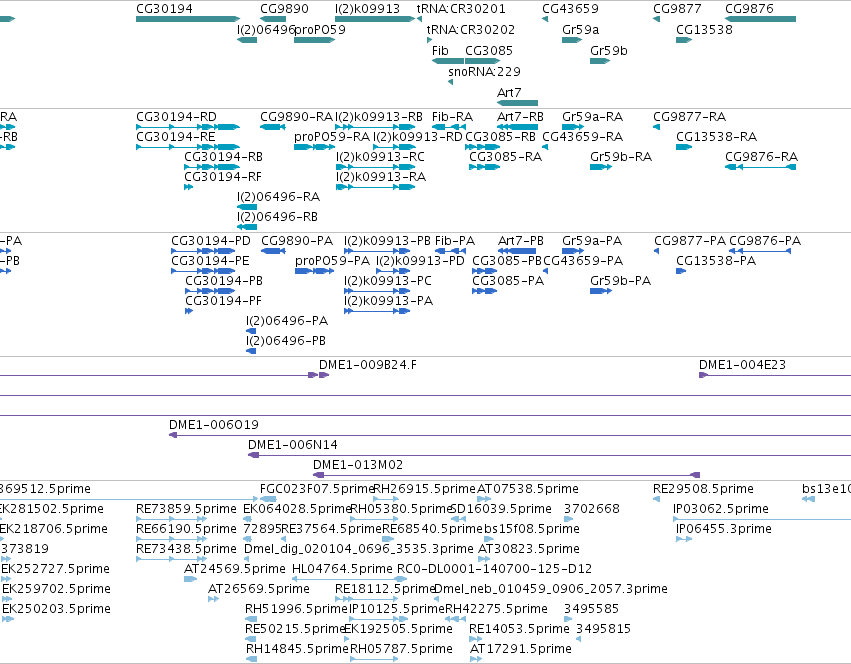Viewport: 851px width, 664px height.
Task: Click protein label Art7-PB
Action: coord(520,241)
